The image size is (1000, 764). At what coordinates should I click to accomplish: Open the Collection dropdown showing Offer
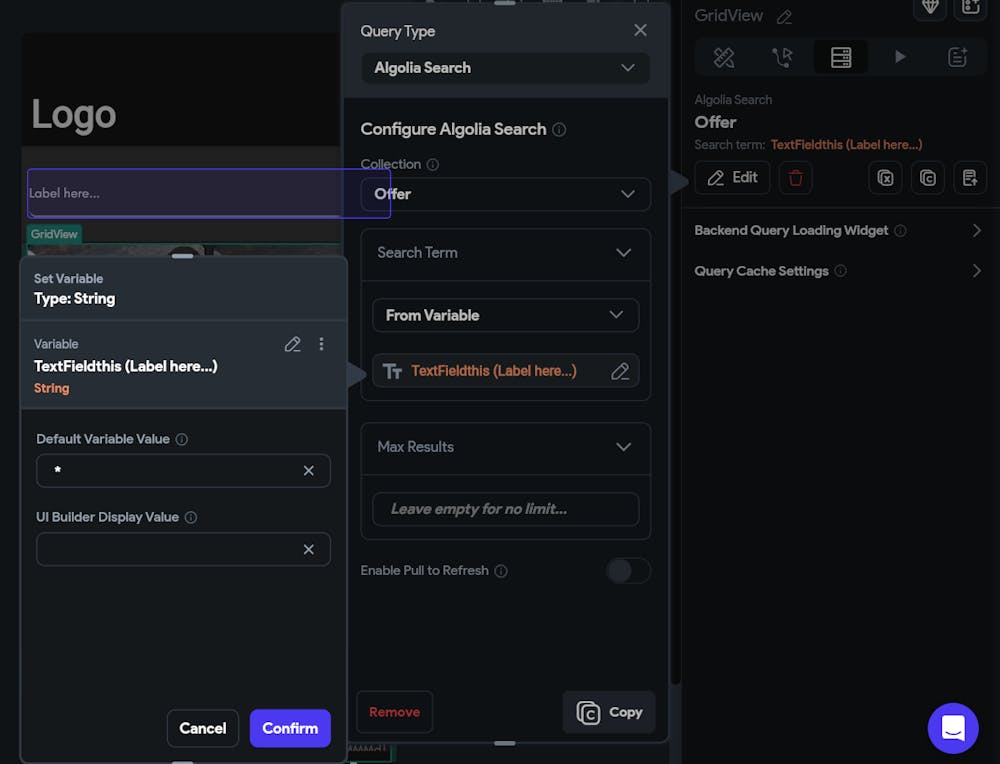point(505,194)
